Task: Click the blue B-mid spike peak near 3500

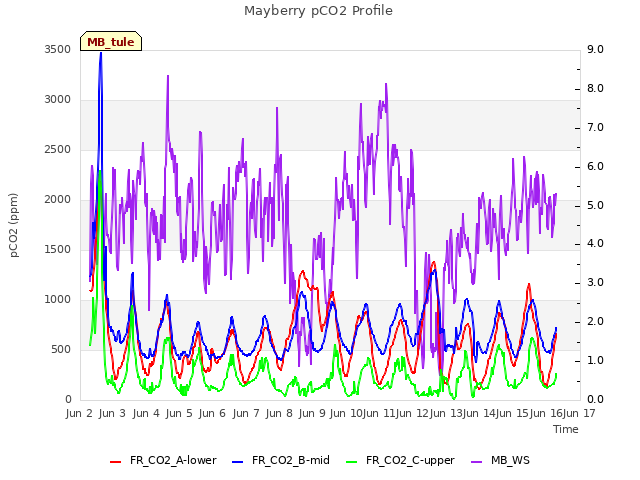Action: pyautogui.click(x=101, y=53)
